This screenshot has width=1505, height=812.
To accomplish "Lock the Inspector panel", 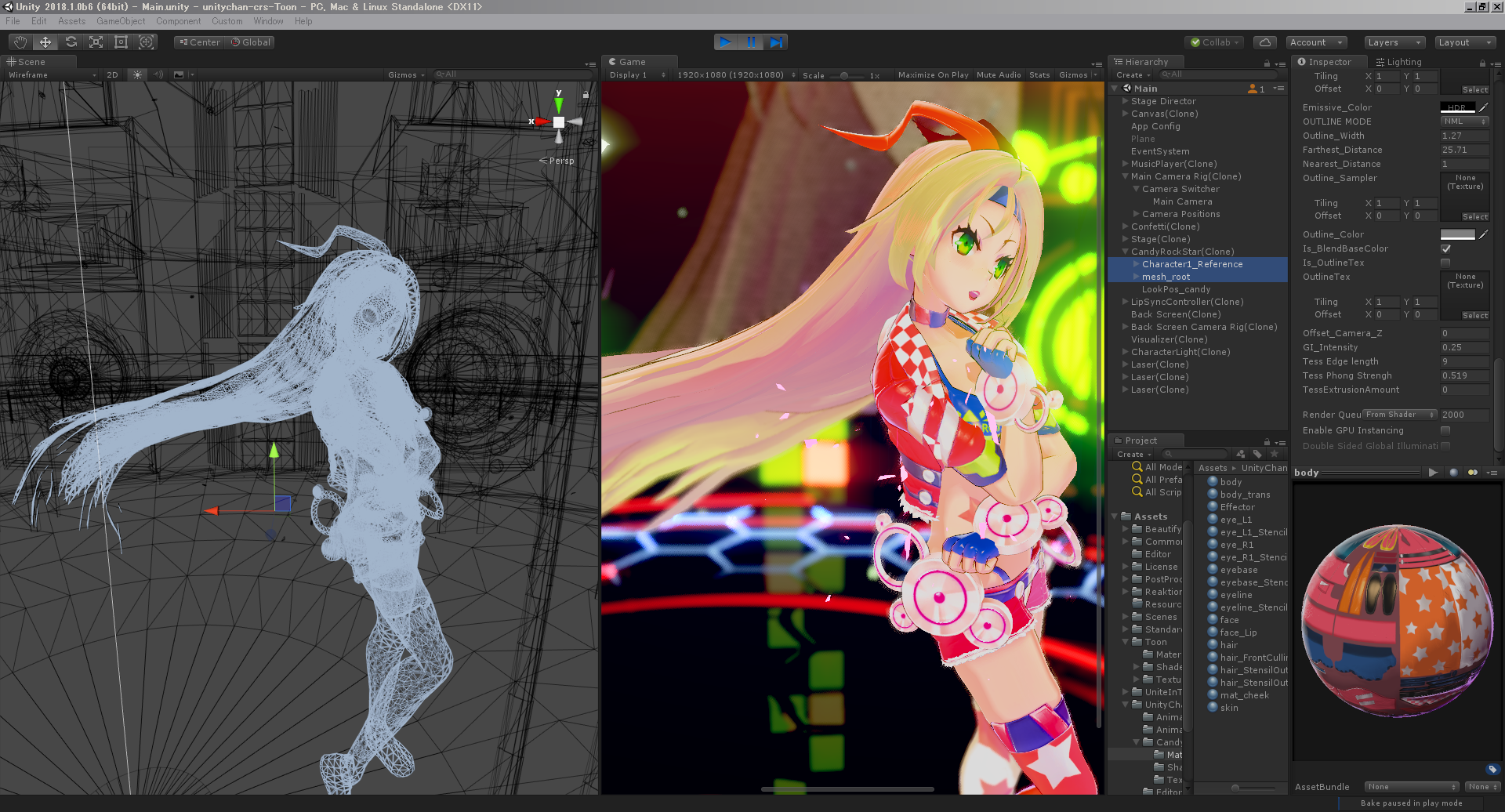I will 1482,63.
